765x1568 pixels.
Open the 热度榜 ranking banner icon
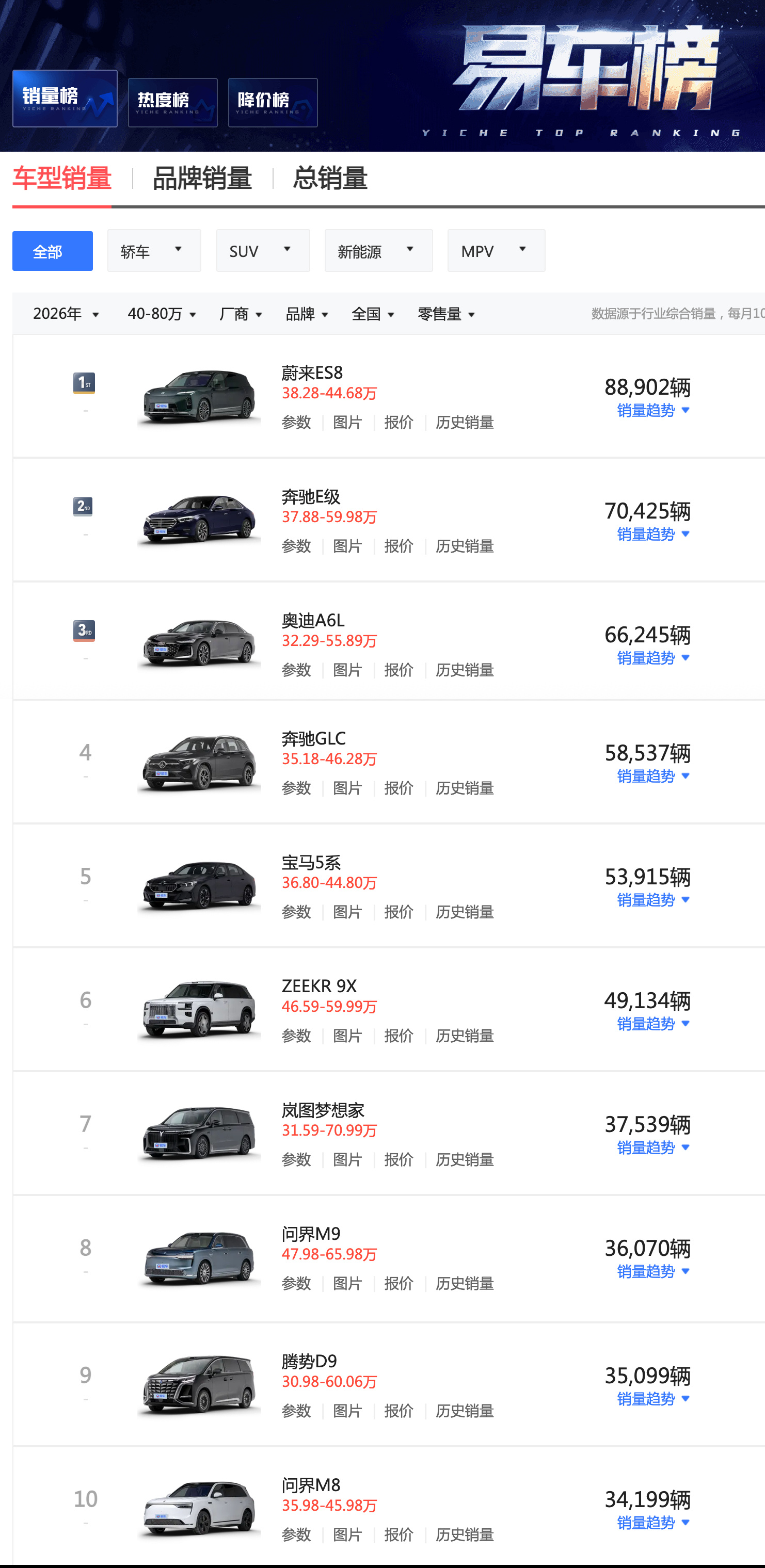tap(172, 102)
